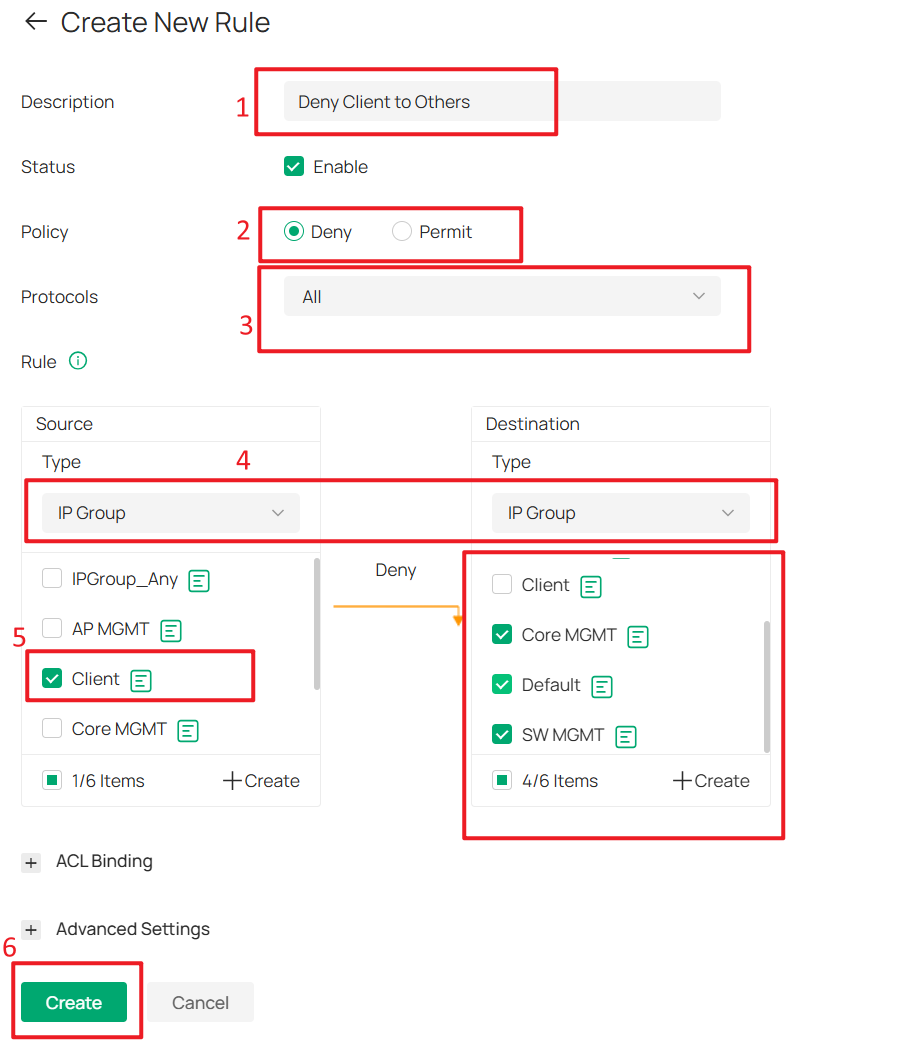Open details icon beside destination Client group

click(591, 587)
